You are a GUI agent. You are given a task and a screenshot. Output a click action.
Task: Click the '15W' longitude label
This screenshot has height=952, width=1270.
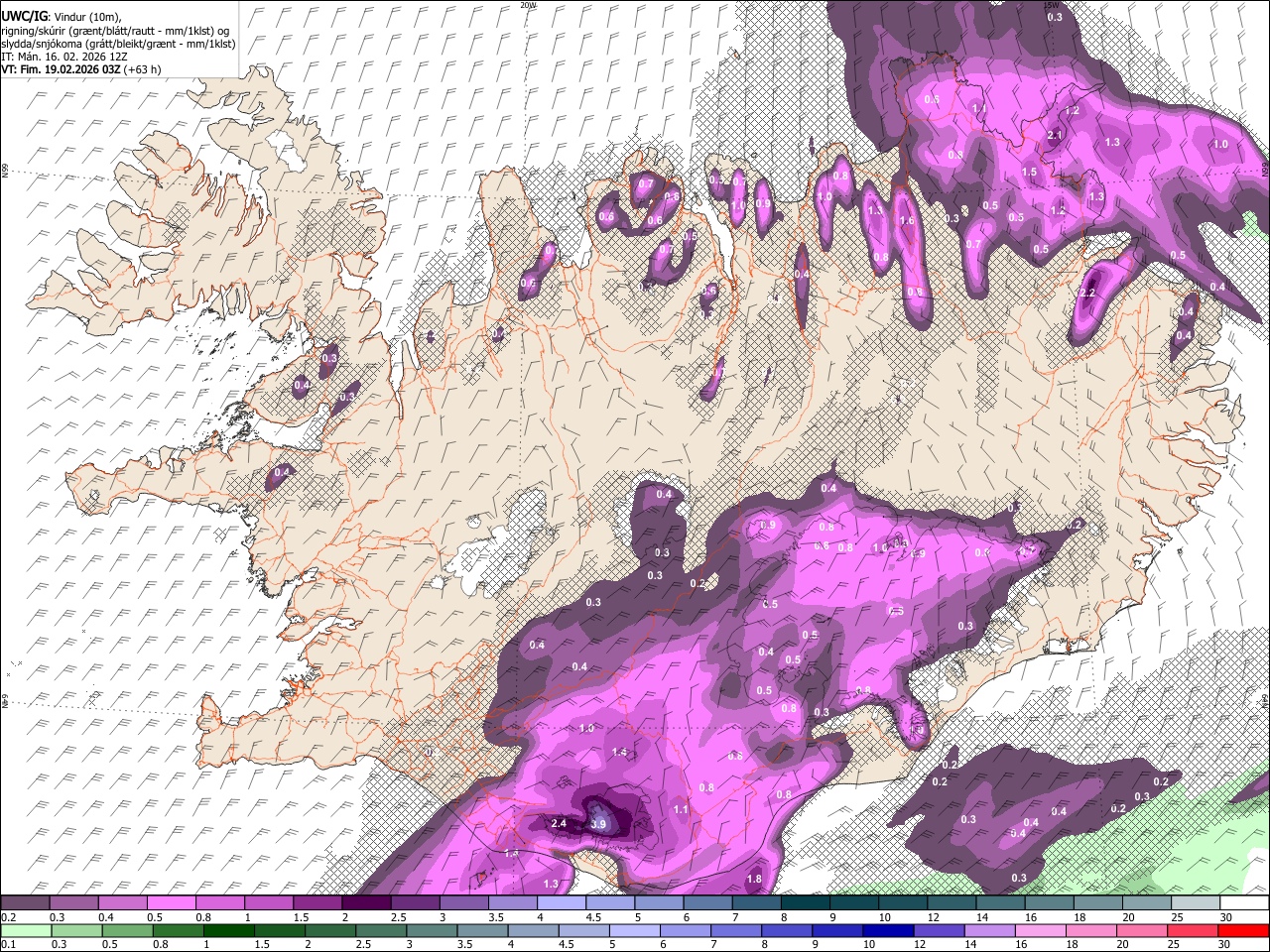tap(1051, 5)
